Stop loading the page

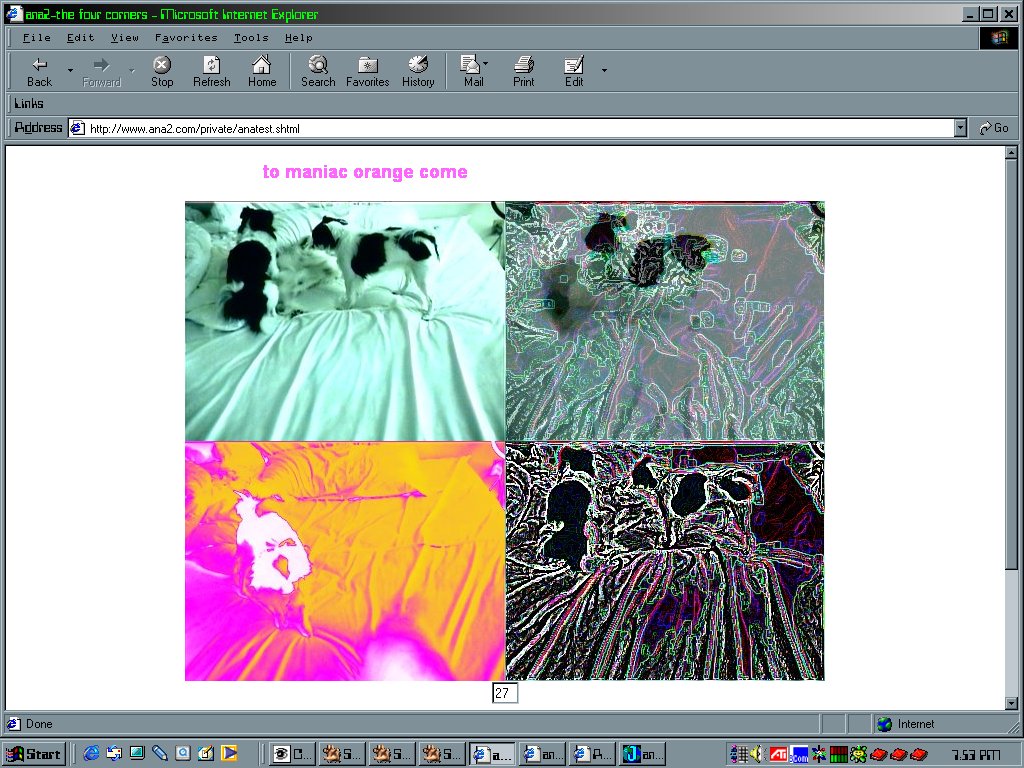pyautogui.click(x=162, y=71)
